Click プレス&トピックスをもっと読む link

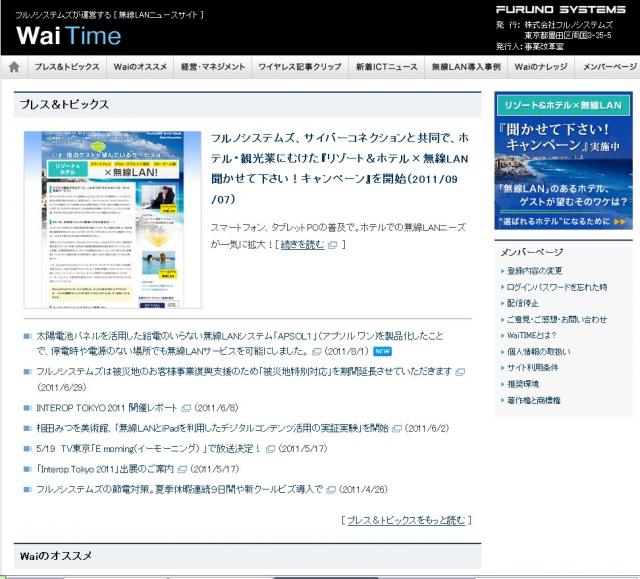[x=406, y=520]
